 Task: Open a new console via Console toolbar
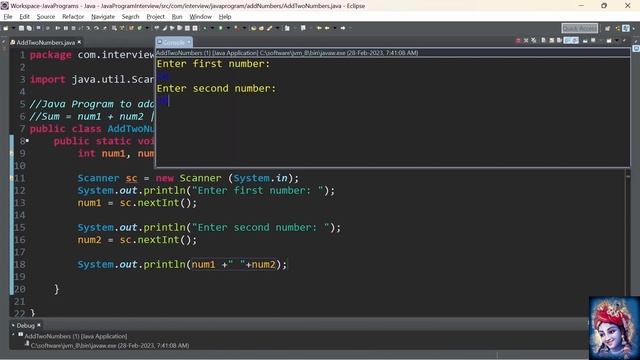pos(609,40)
